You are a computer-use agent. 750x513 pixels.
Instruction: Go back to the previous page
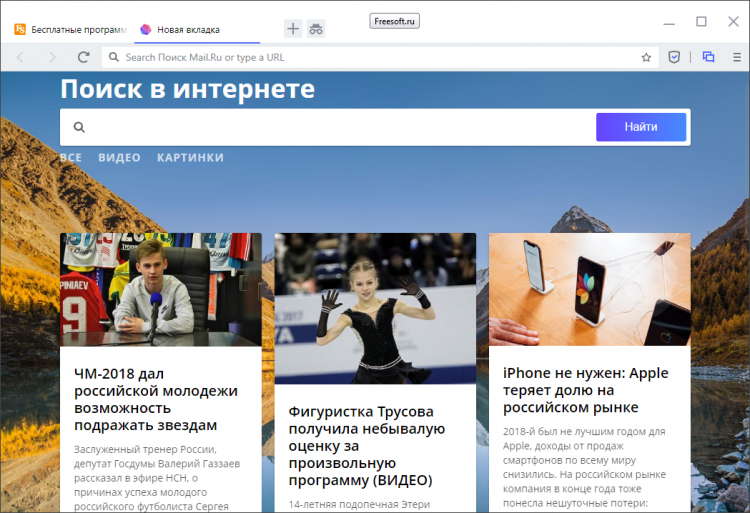20,58
